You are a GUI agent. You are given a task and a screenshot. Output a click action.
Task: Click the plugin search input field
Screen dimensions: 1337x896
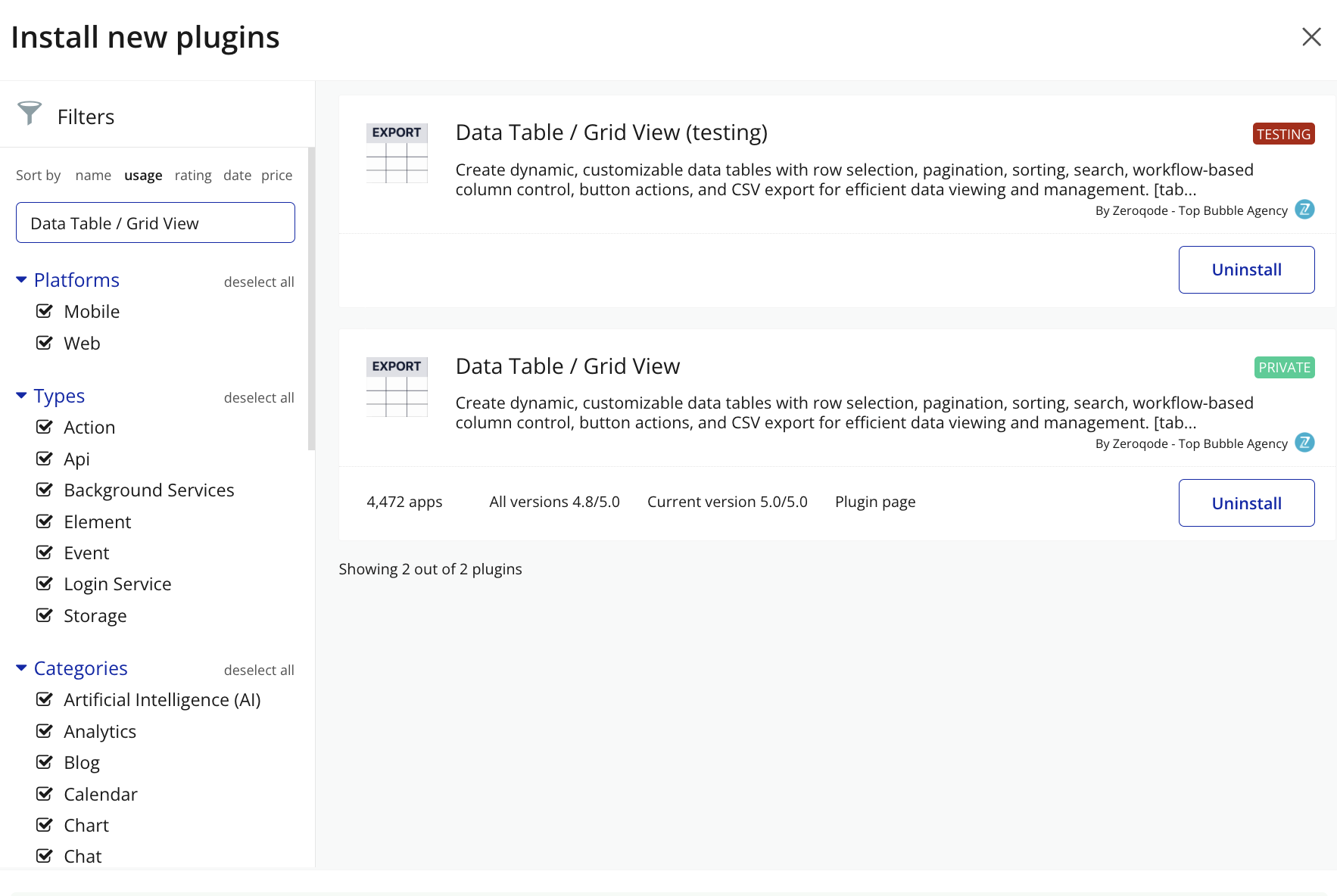point(155,223)
